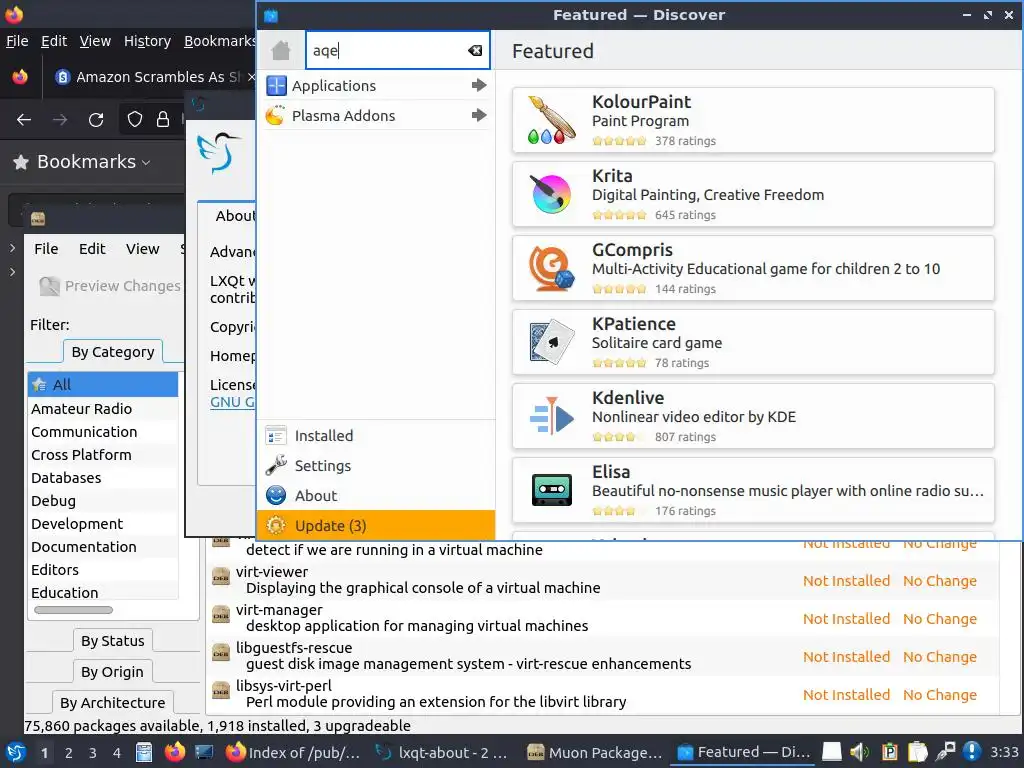The width and height of the screenshot is (1024, 768).
Task: Click the Muon category list horizontal scrollbar
Action: [x=73, y=610]
